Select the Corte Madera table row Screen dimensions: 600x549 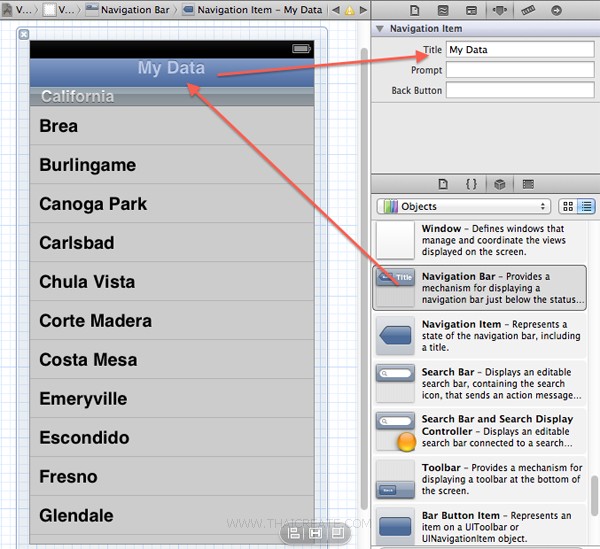(172, 321)
